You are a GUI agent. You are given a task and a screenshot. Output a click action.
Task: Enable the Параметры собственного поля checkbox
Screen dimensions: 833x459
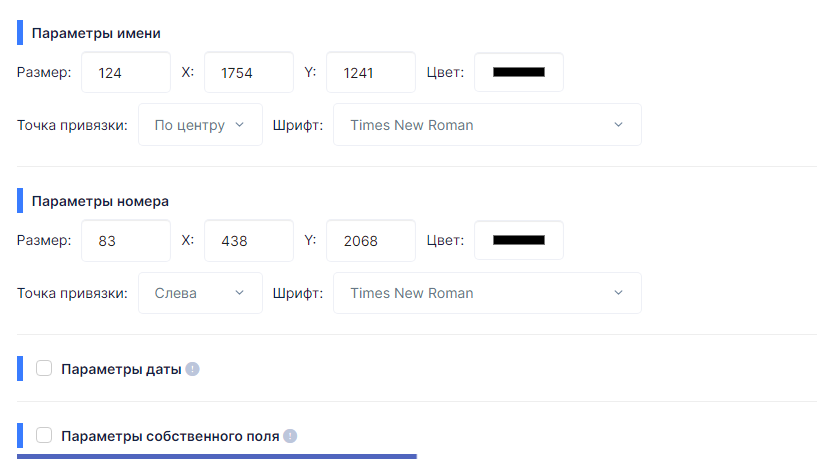44,435
